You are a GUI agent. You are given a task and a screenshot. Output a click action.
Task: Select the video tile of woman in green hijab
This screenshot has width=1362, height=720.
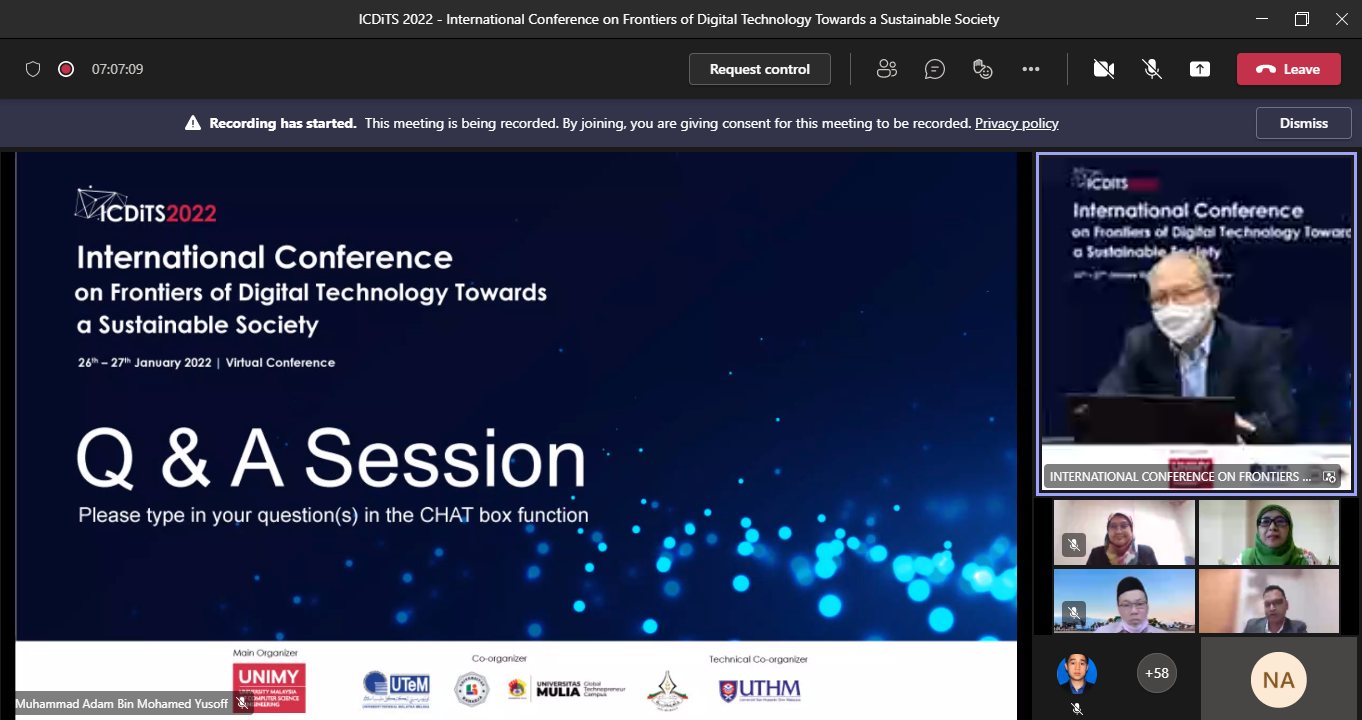(x=1269, y=533)
